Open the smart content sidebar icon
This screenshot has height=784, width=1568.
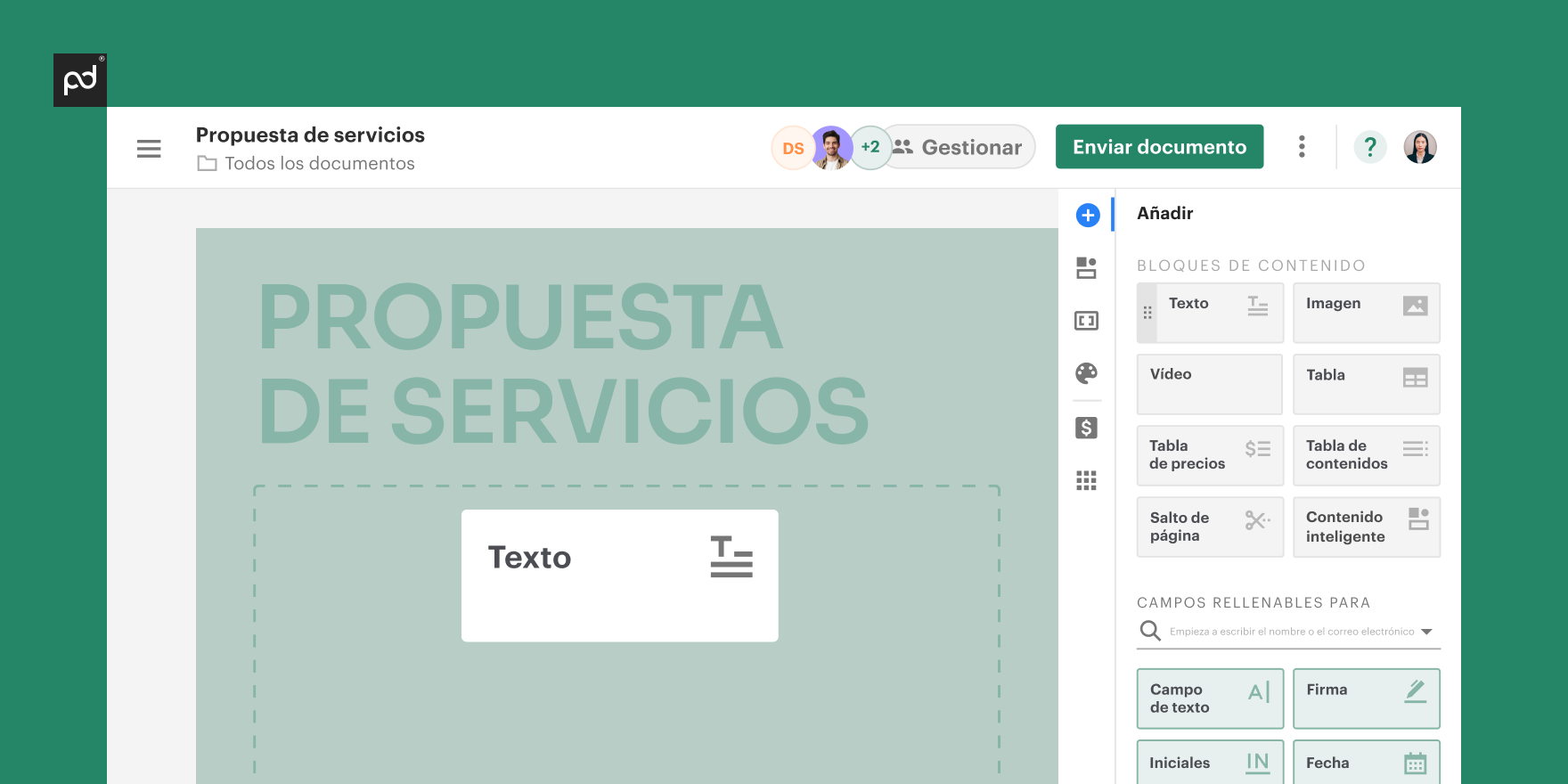tap(1086, 268)
